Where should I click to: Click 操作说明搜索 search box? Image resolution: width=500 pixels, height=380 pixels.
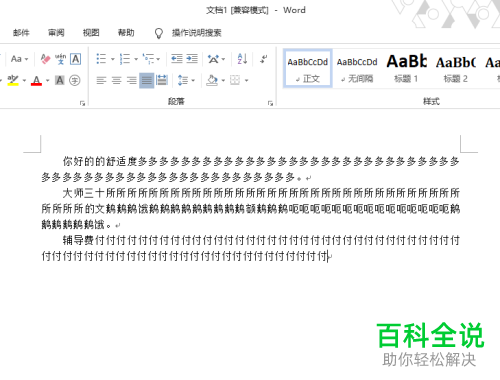[x=197, y=33]
